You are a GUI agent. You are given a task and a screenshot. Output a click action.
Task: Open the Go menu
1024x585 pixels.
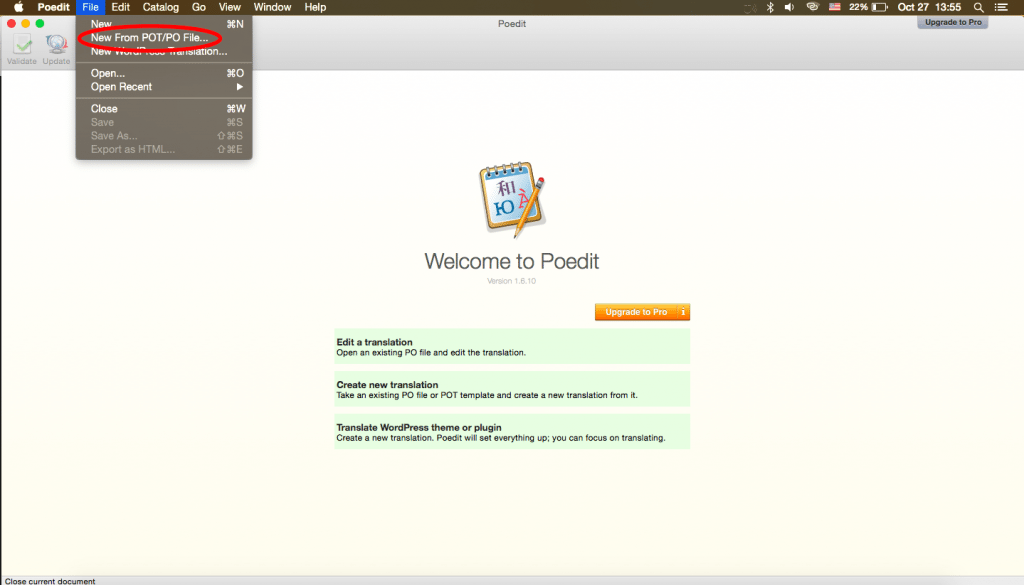pos(198,7)
